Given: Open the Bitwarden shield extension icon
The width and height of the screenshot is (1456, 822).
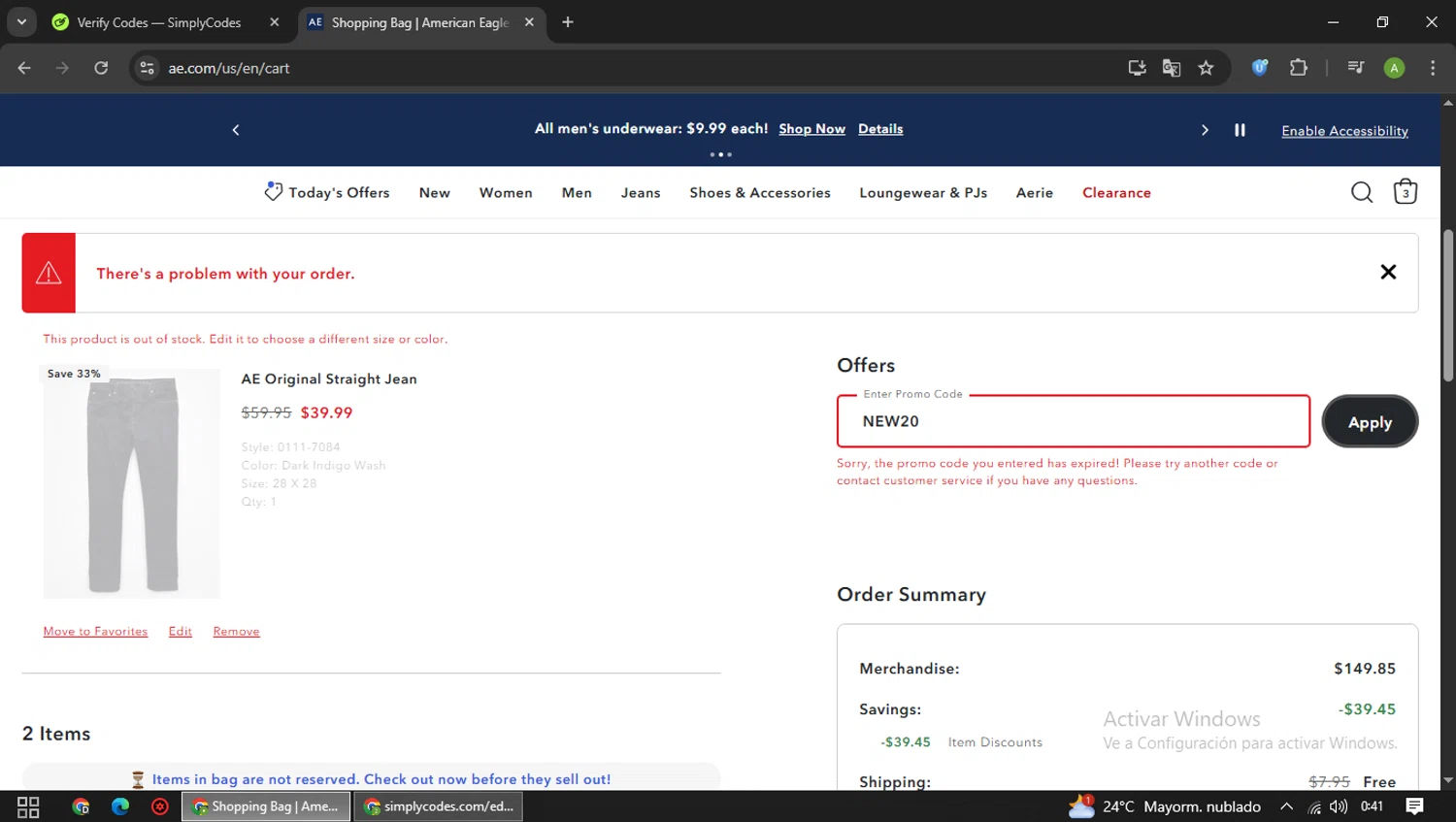Looking at the screenshot, I should click(x=1260, y=68).
